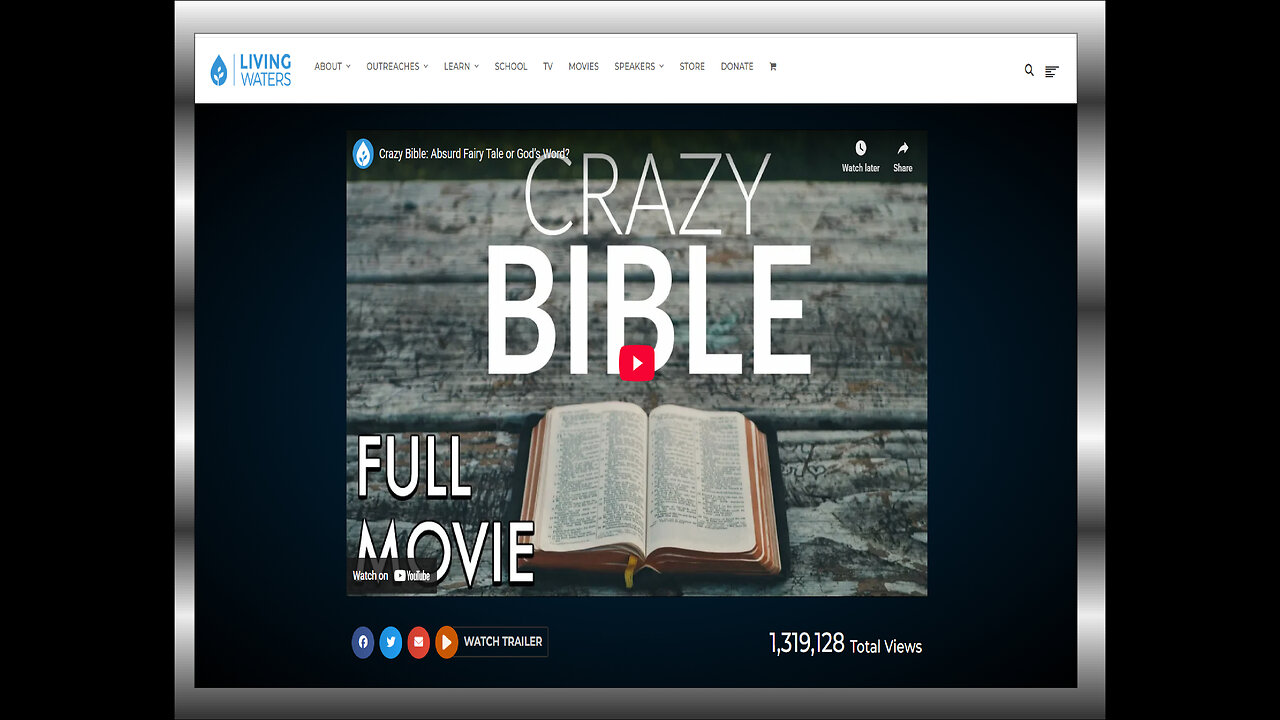Open the site search magnifier
The height and width of the screenshot is (720, 1280).
tap(1029, 70)
